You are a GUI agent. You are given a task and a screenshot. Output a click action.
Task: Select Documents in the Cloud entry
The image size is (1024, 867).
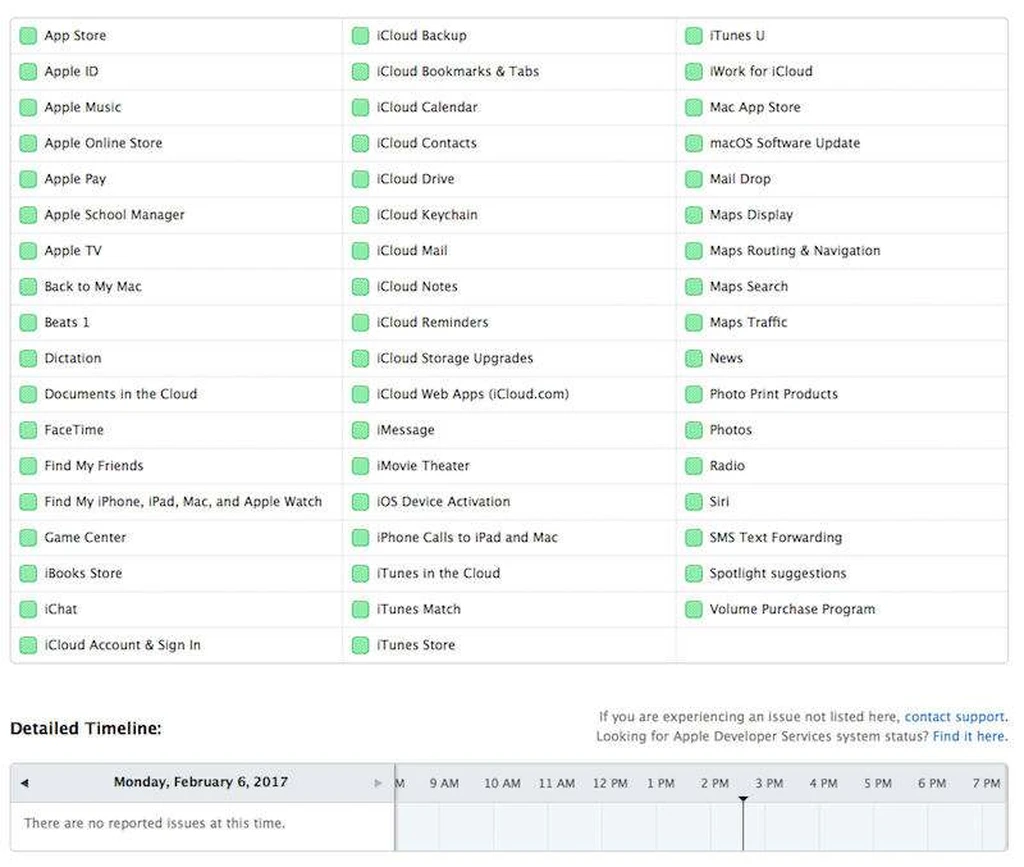pos(121,394)
